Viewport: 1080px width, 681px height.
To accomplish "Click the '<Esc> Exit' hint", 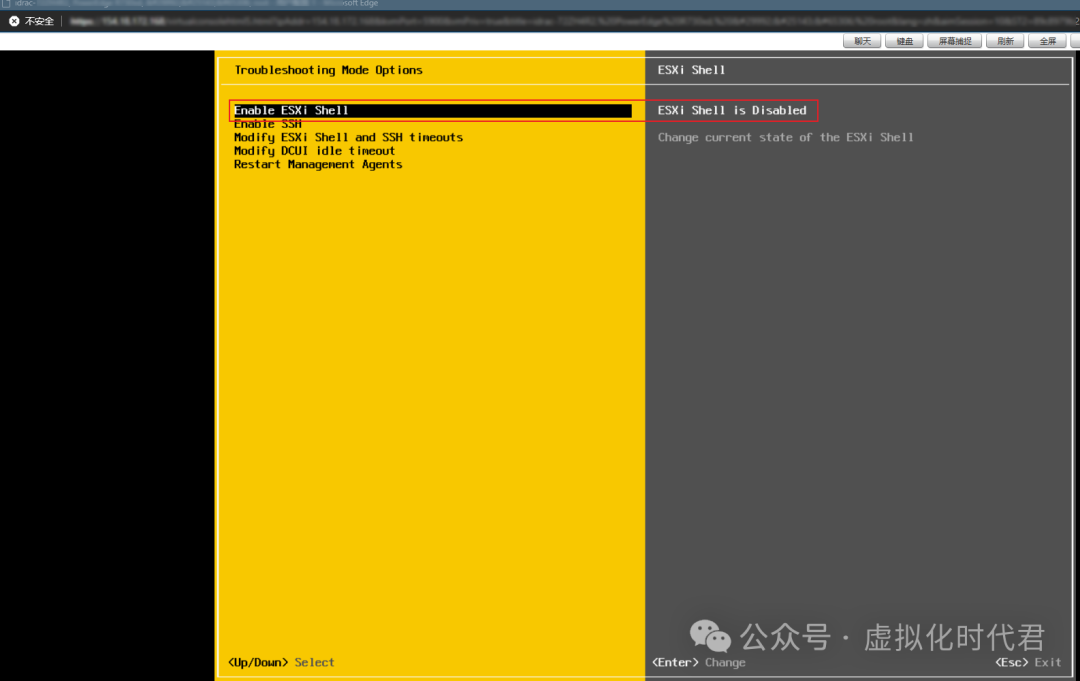I will pyautogui.click(x=1028, y=662).
